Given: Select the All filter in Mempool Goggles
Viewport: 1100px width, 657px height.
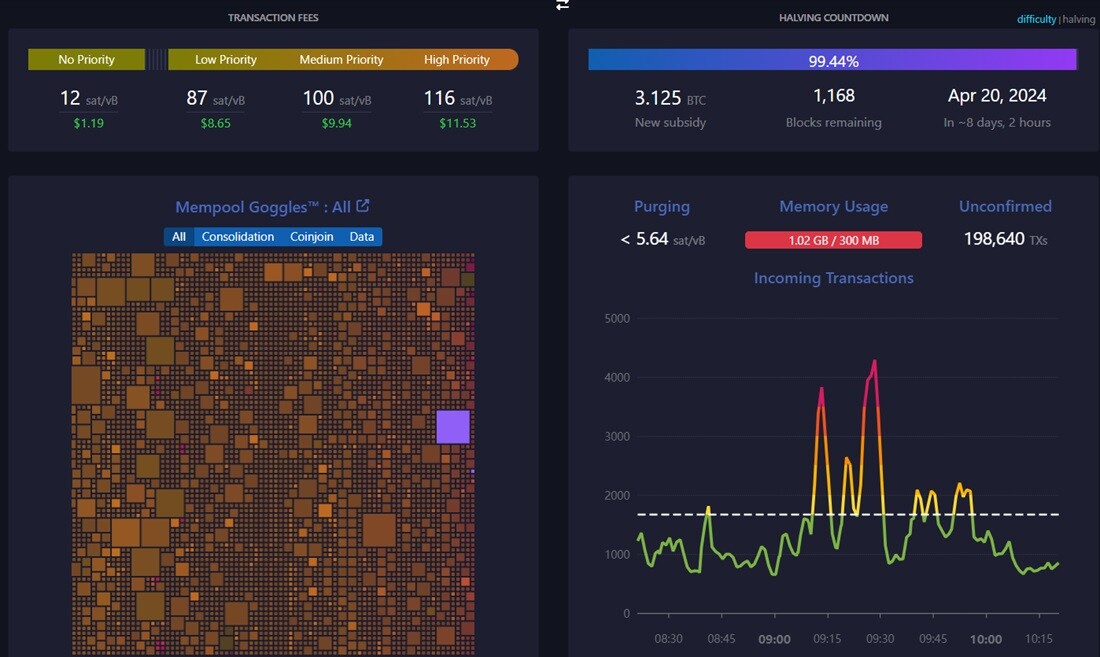Looking at the screenshot, I should [x=179, y=237].
